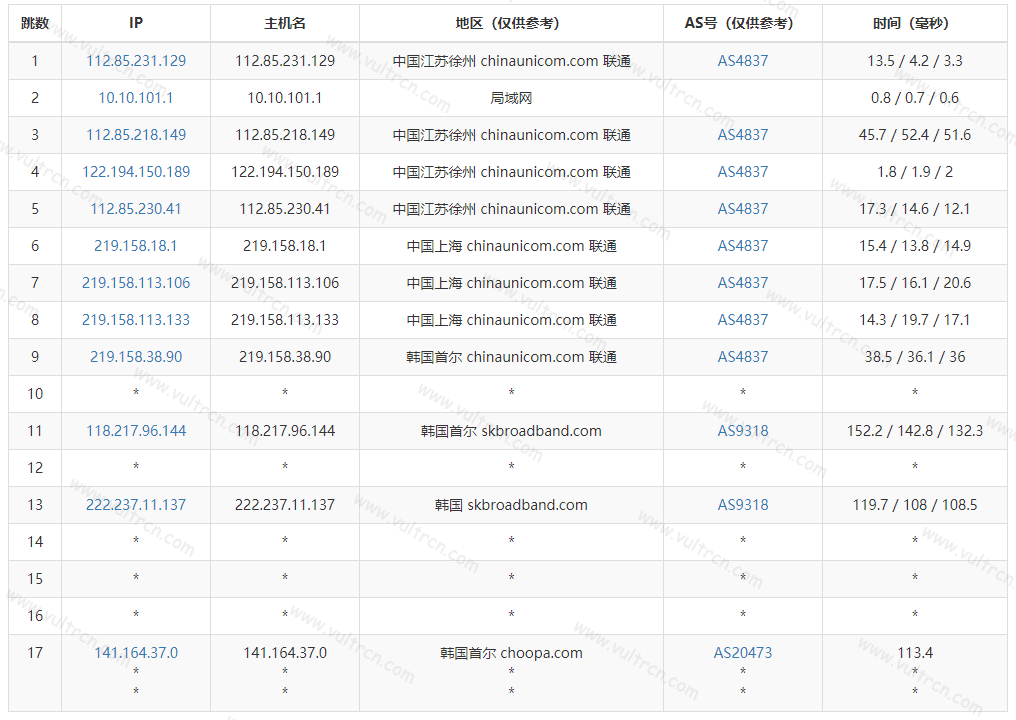The width and height of the screenshot is (1016, 720).
Task: Open AS4837 link in hop 4 row
Action: point(743,172)
